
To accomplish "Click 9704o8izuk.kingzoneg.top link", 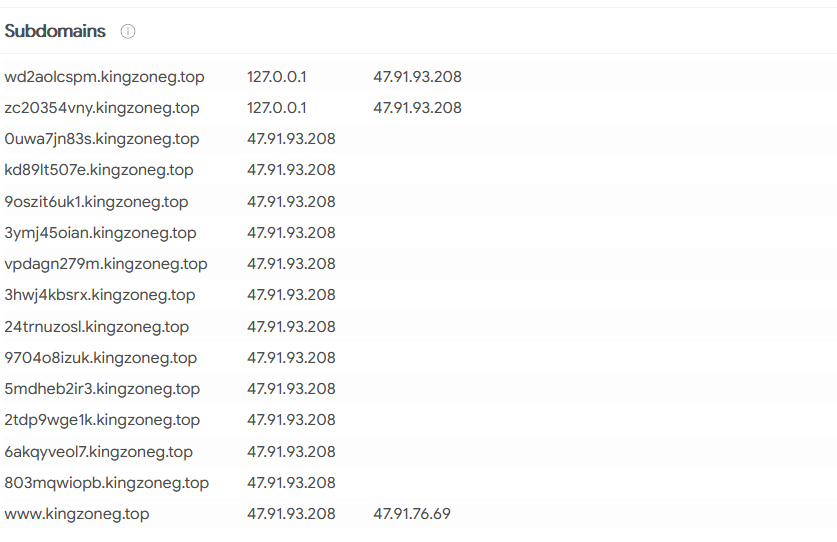I will 100,358.
